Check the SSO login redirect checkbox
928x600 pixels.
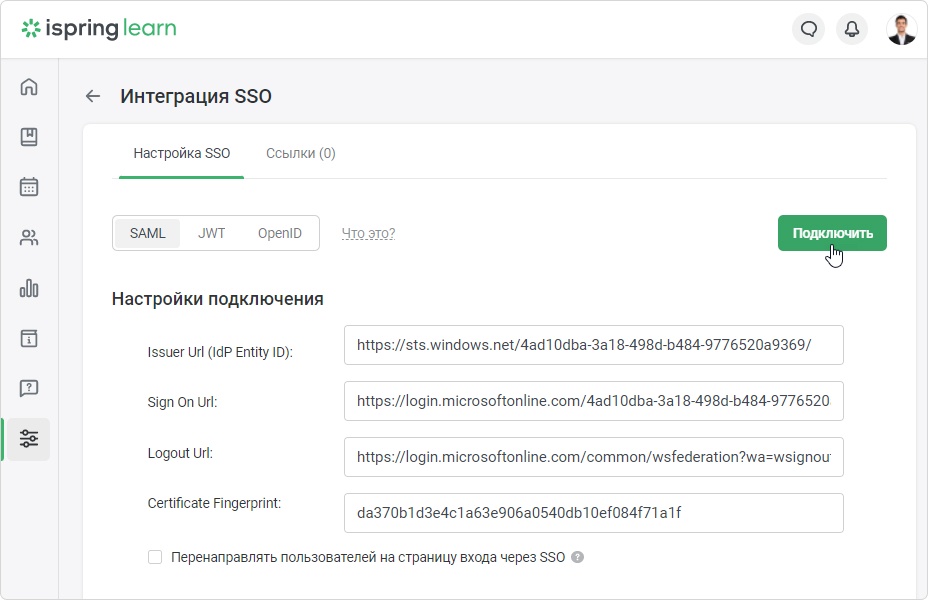pos(155,557)
